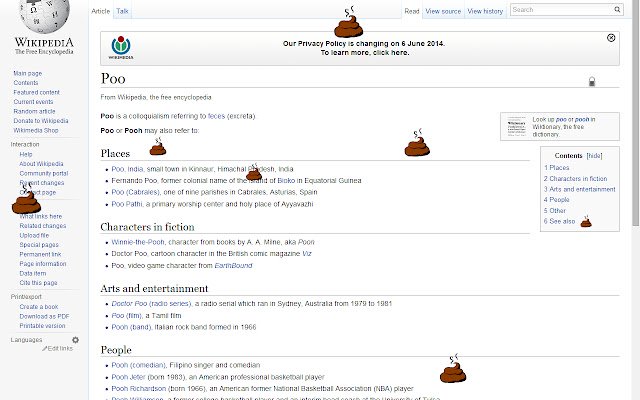
Task: Go to Community portal
Action: click(44, 173)
